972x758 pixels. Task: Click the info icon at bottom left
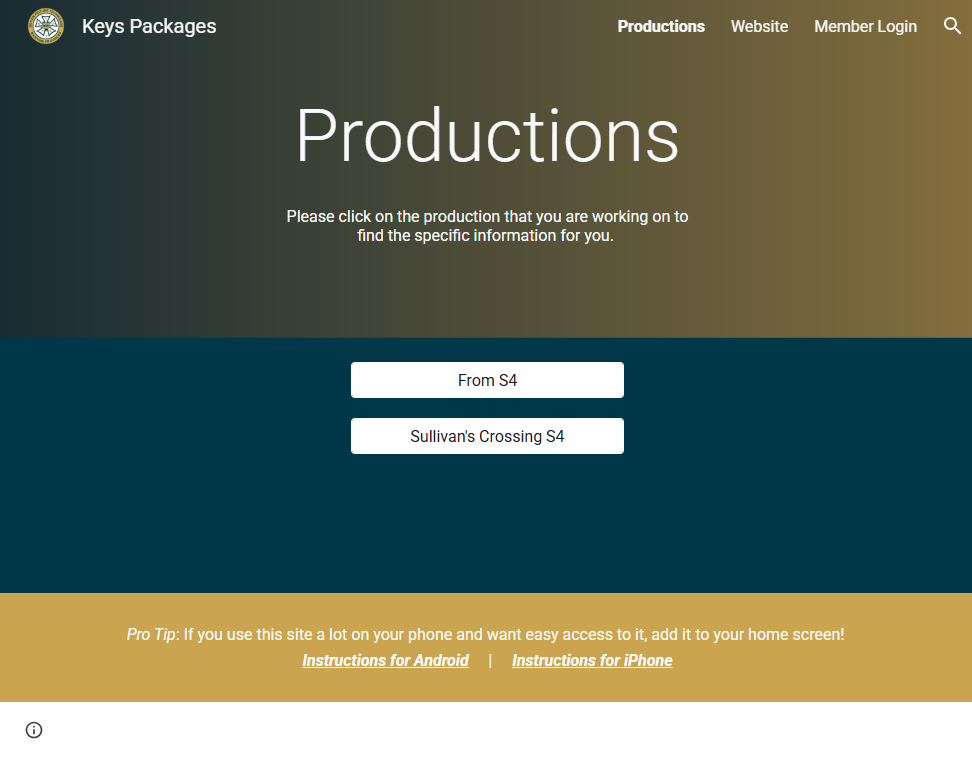tap(34, 730)
